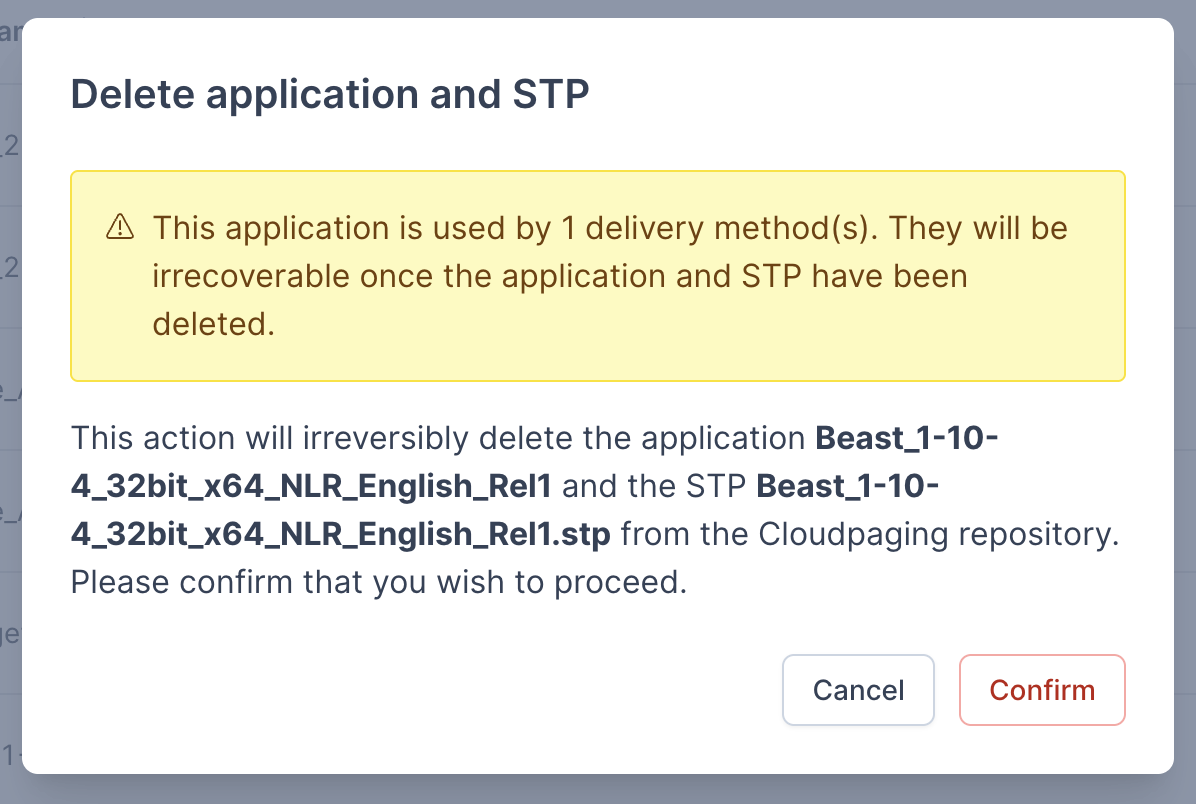Click the 'Delete application and STP' heading
The height and width of the screenshot is (804, 1196).
330,94
